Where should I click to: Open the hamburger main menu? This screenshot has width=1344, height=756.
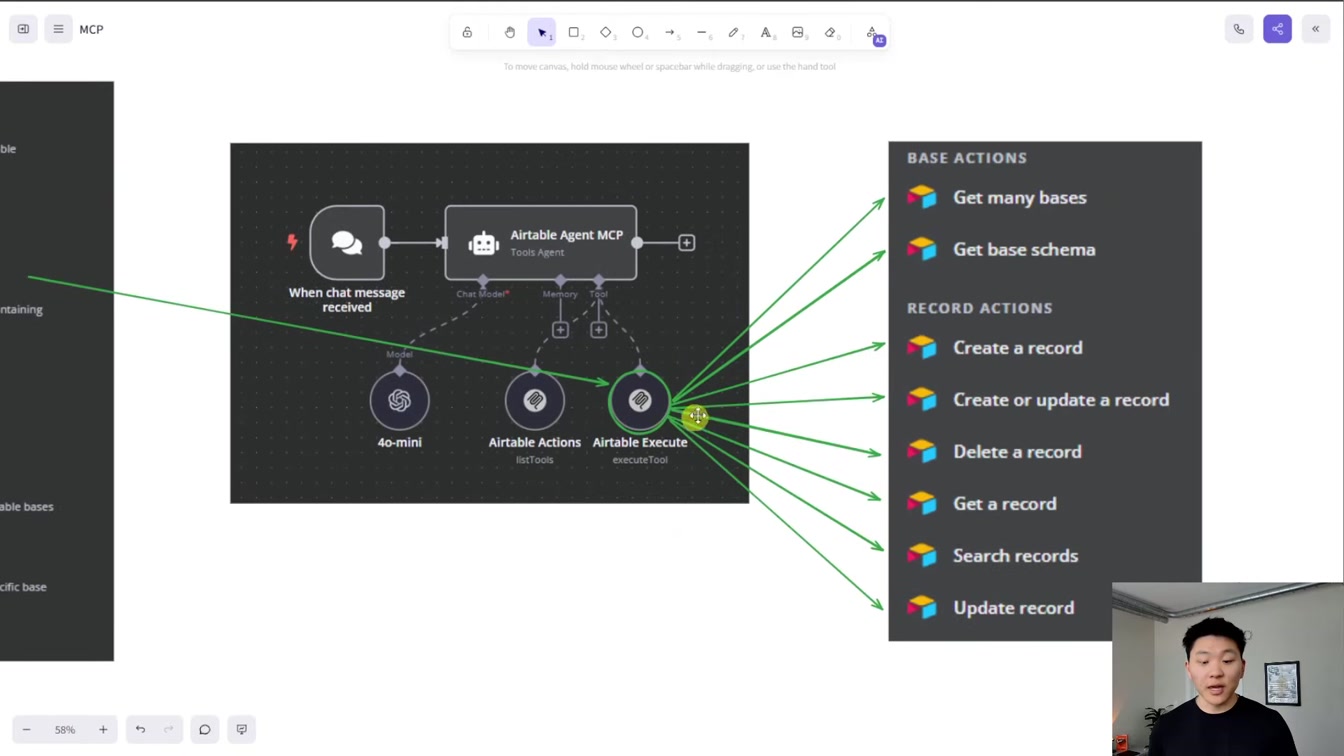58,29
